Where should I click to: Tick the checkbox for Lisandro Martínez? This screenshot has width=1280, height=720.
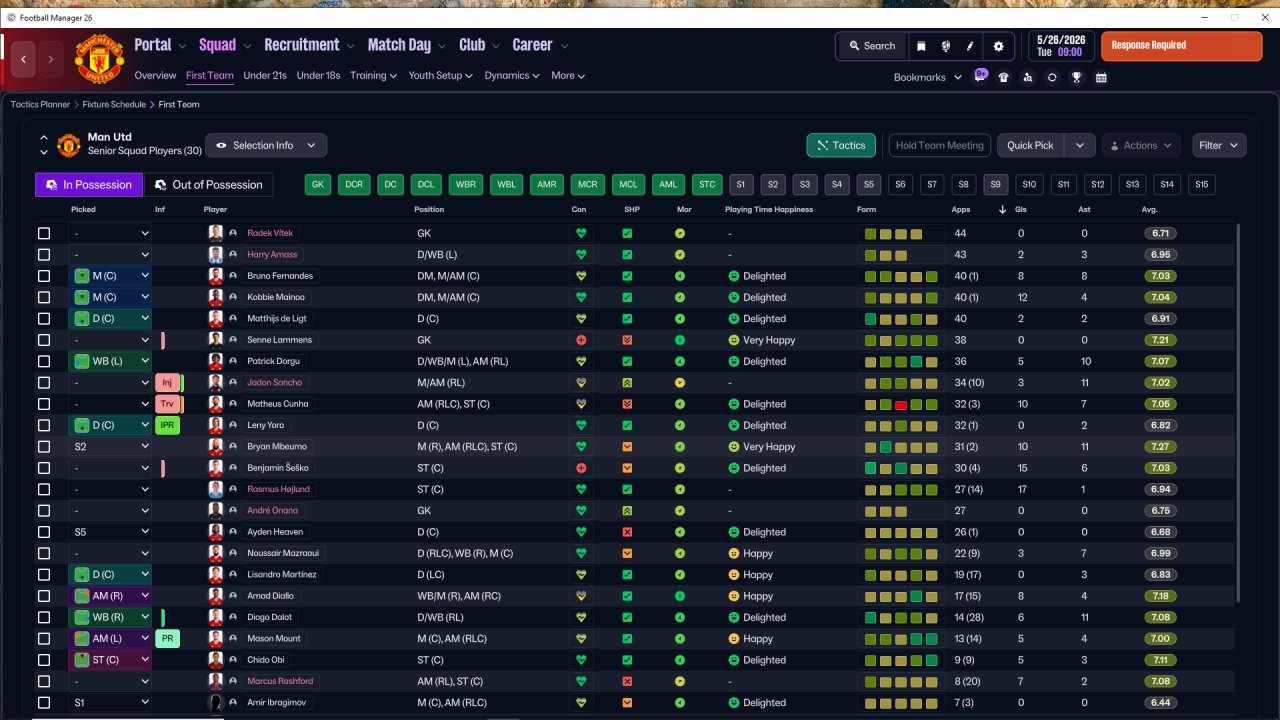pyautogui.click(x=44, y=575)
